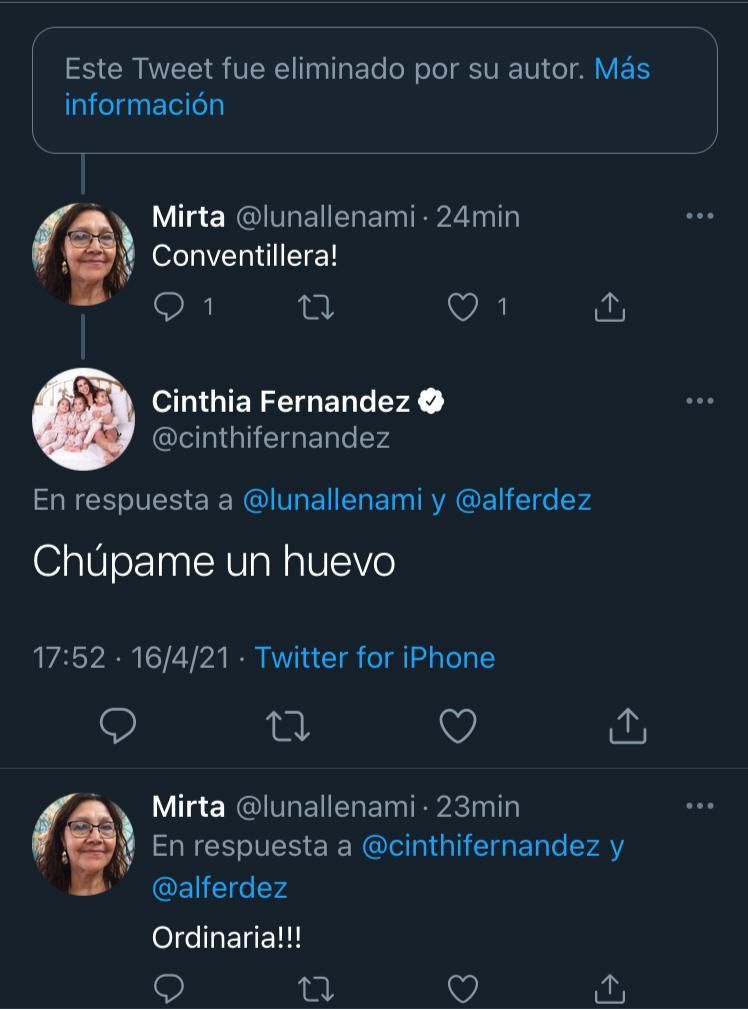Like Mirta's "Conventillera!" tweet
Screen dimensions: 748x1009
pyautogui.click(x=462, y=308)
